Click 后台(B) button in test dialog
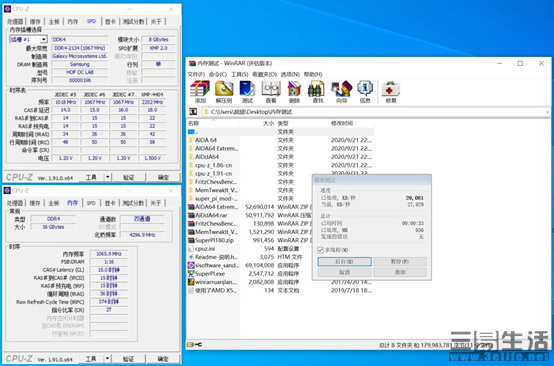Image resolution: width=554 pixels, height=366 pixels. 344,261
